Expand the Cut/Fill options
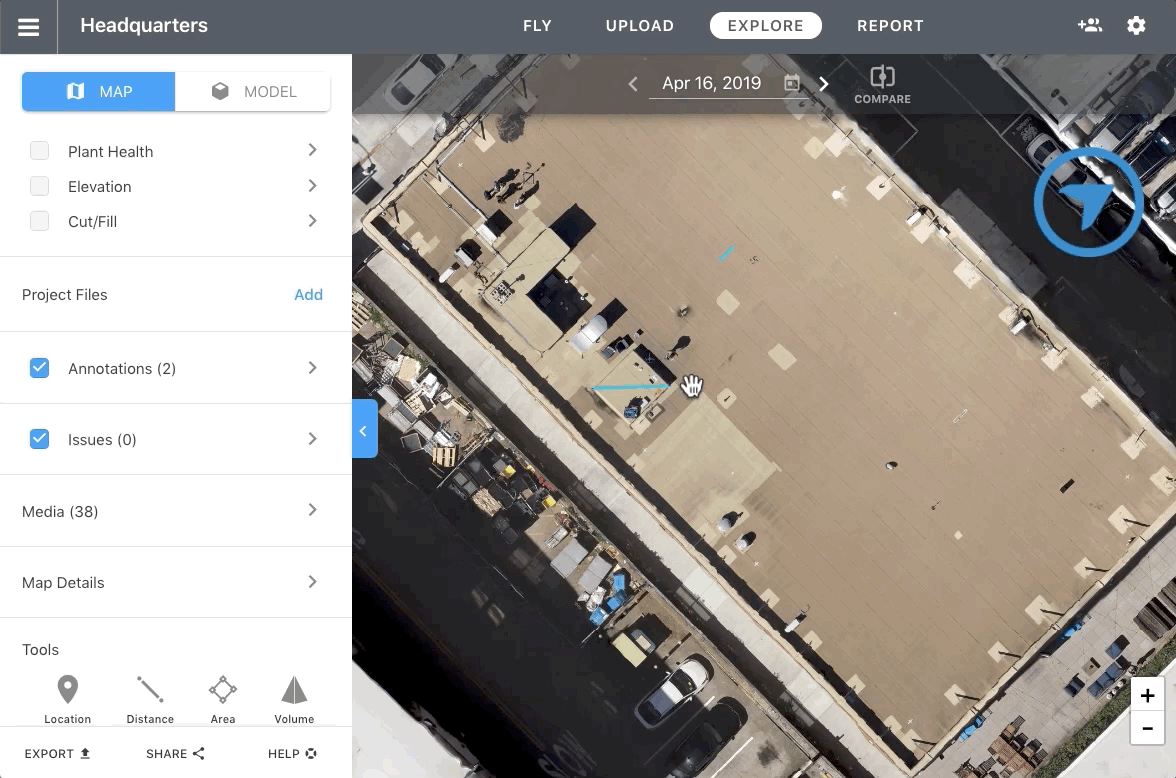 click(x=313, y=221)
